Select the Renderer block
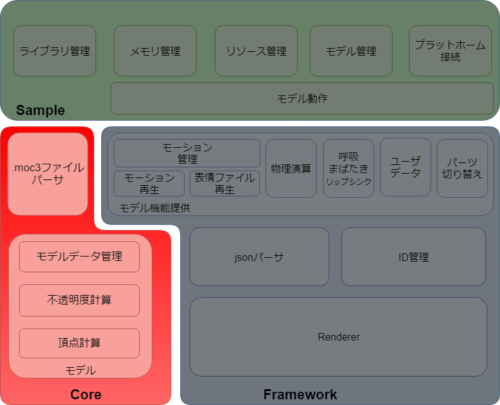 [338, 337]
